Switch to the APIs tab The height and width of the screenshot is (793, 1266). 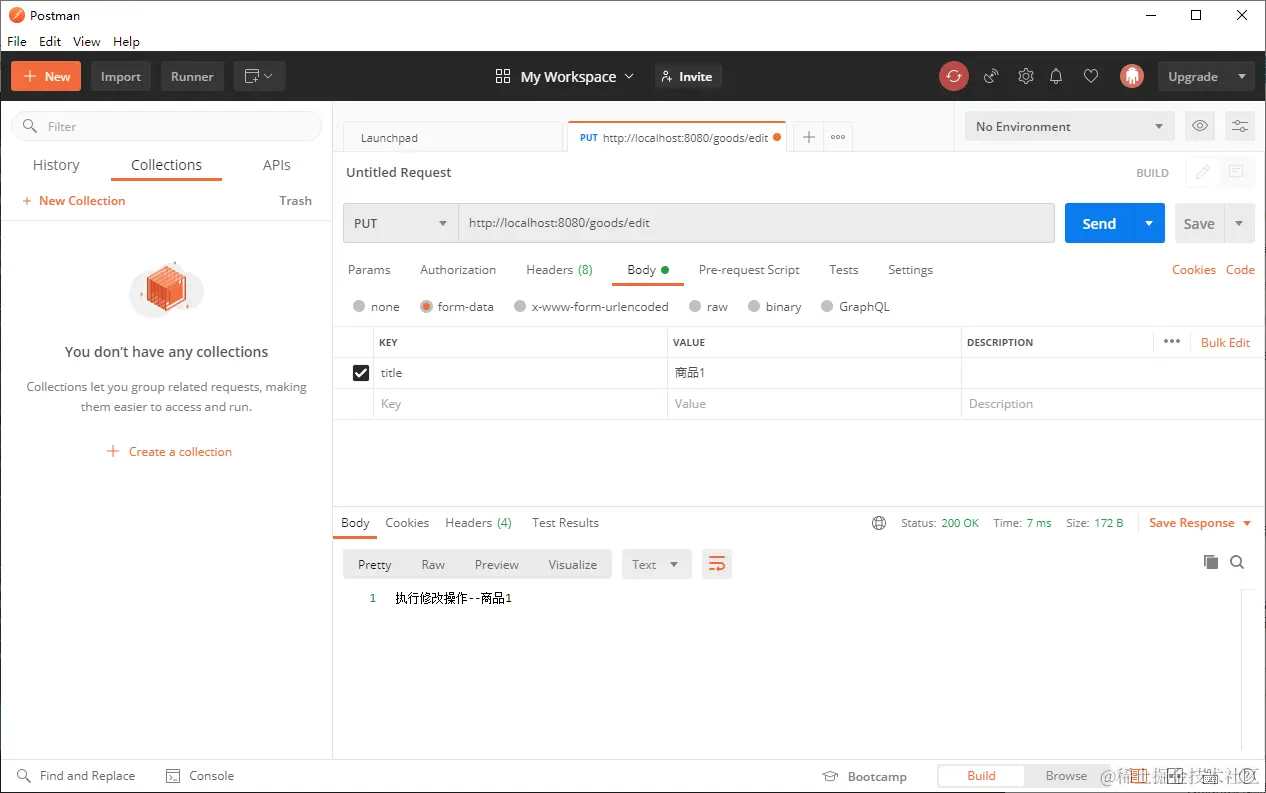tap(277, 165)
